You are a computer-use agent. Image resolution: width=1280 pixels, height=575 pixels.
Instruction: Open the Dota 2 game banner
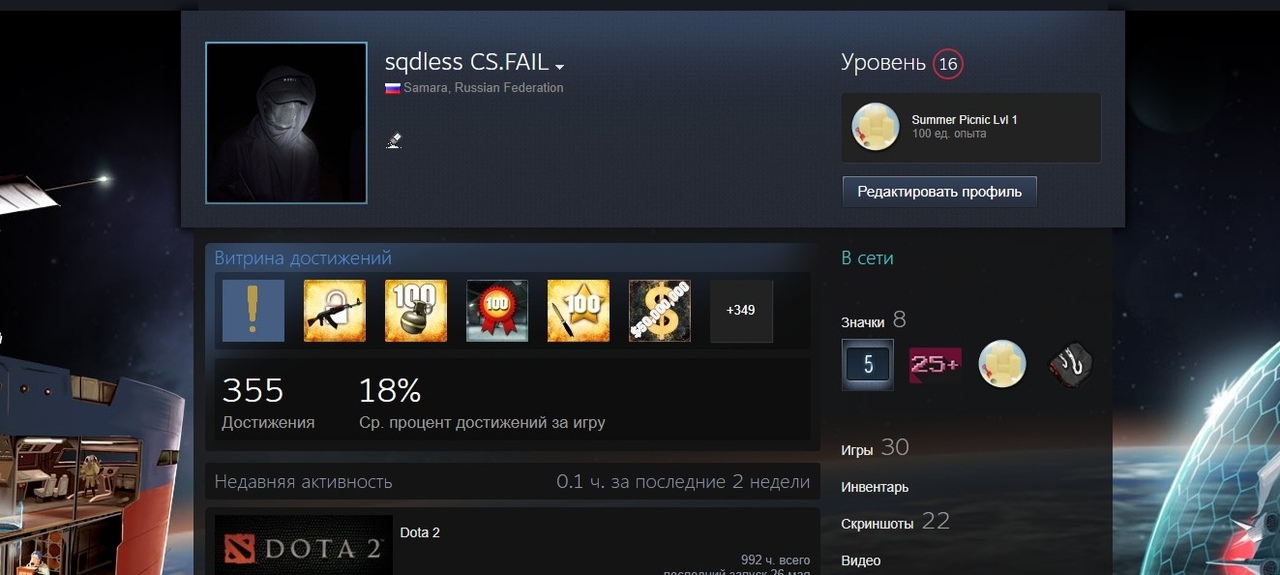pos(304,545)
